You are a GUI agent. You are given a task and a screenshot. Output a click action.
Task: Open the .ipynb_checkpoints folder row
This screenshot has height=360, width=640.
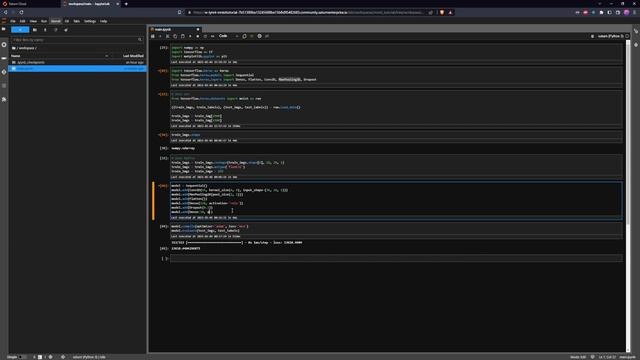[x=77, y=62]
